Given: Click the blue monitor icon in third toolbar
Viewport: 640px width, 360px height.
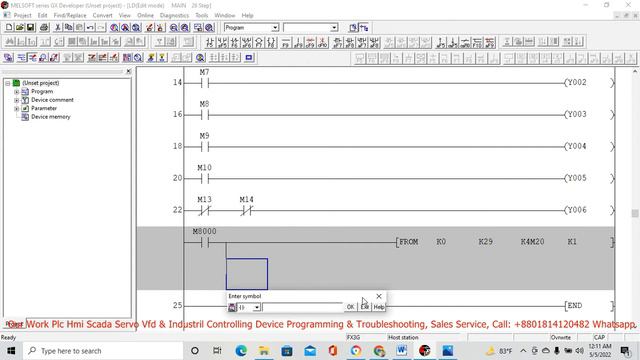Looking at the screenshot, I should point(249,58).
